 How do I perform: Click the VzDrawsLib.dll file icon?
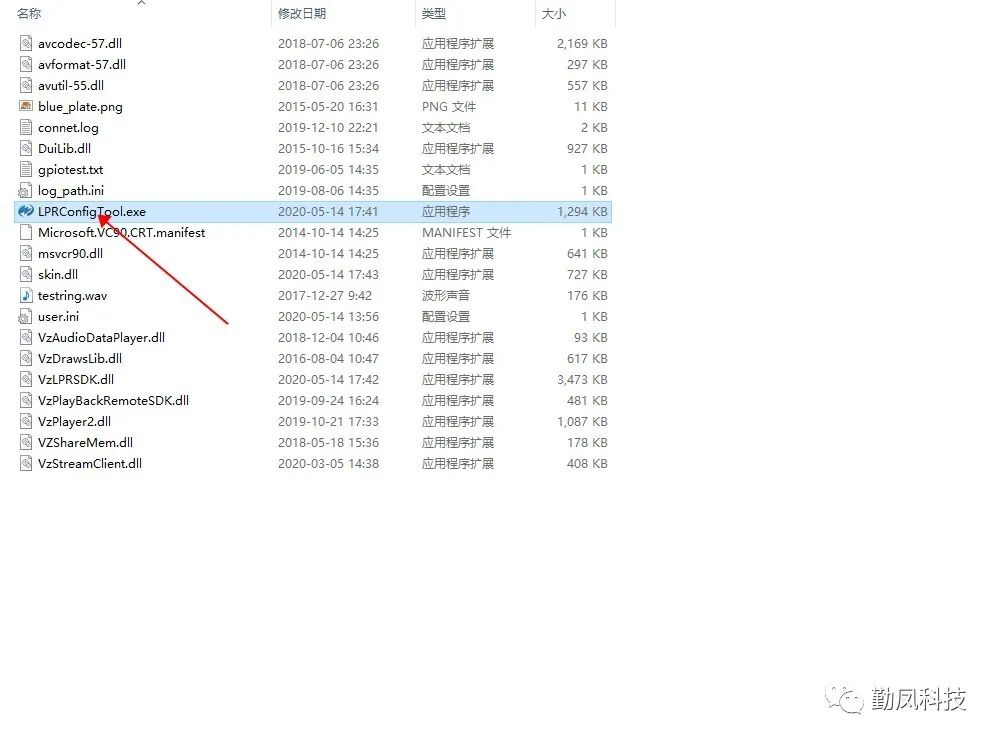(25, 359)
